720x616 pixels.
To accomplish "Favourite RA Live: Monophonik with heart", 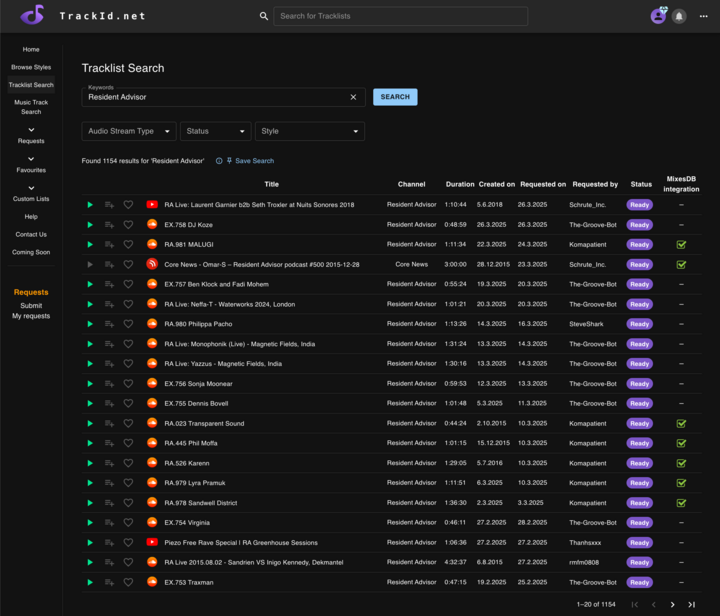I will 128,344.
